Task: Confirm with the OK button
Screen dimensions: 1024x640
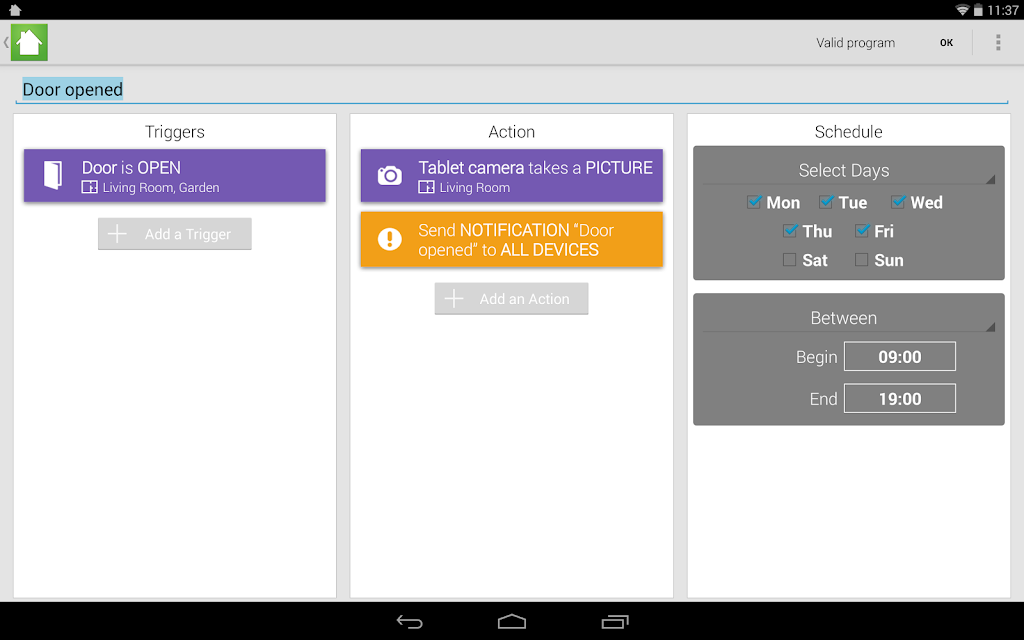Action: (x=946, y=42)
